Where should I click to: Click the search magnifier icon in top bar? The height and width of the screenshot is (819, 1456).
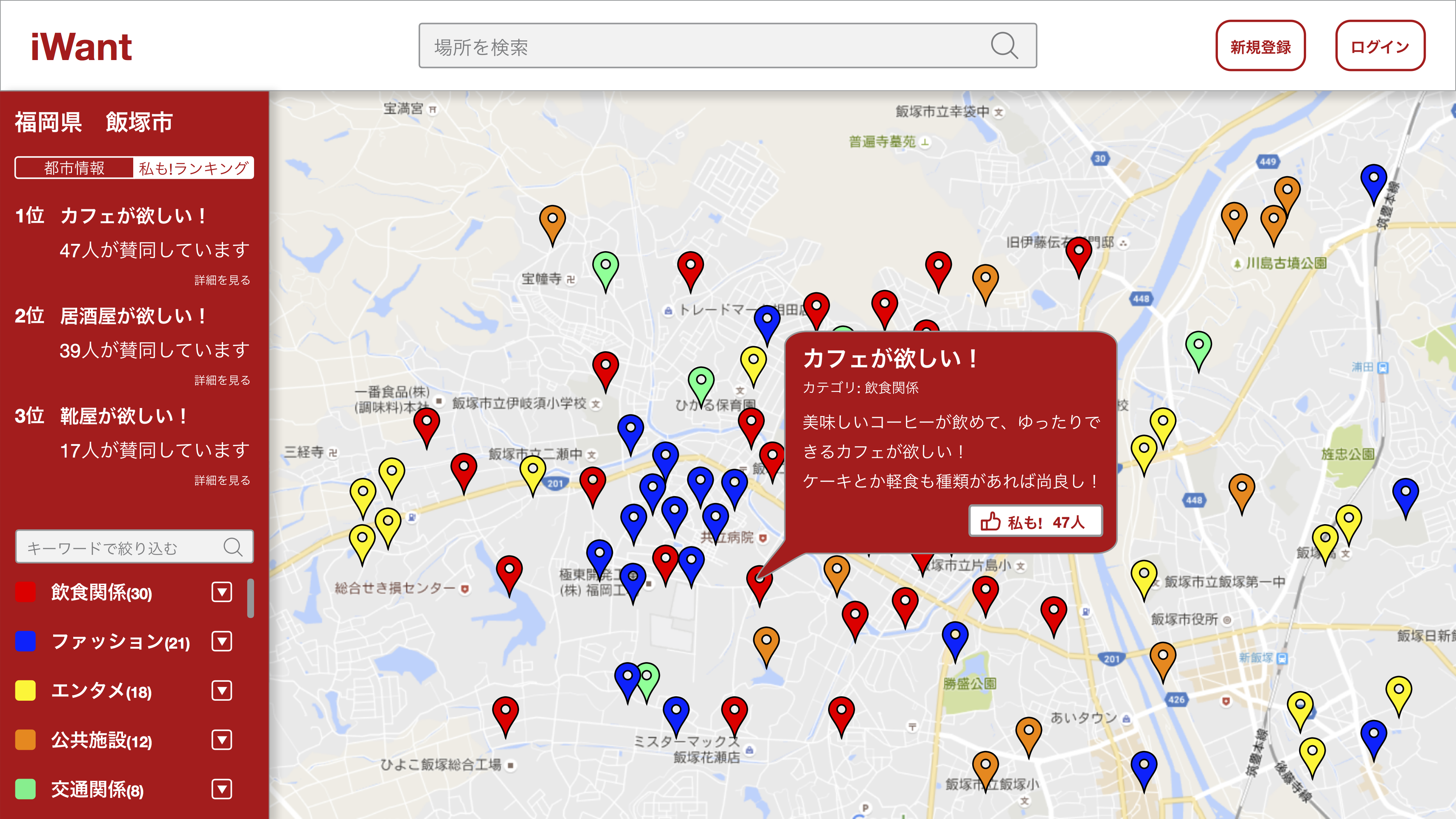point(1004,46)
